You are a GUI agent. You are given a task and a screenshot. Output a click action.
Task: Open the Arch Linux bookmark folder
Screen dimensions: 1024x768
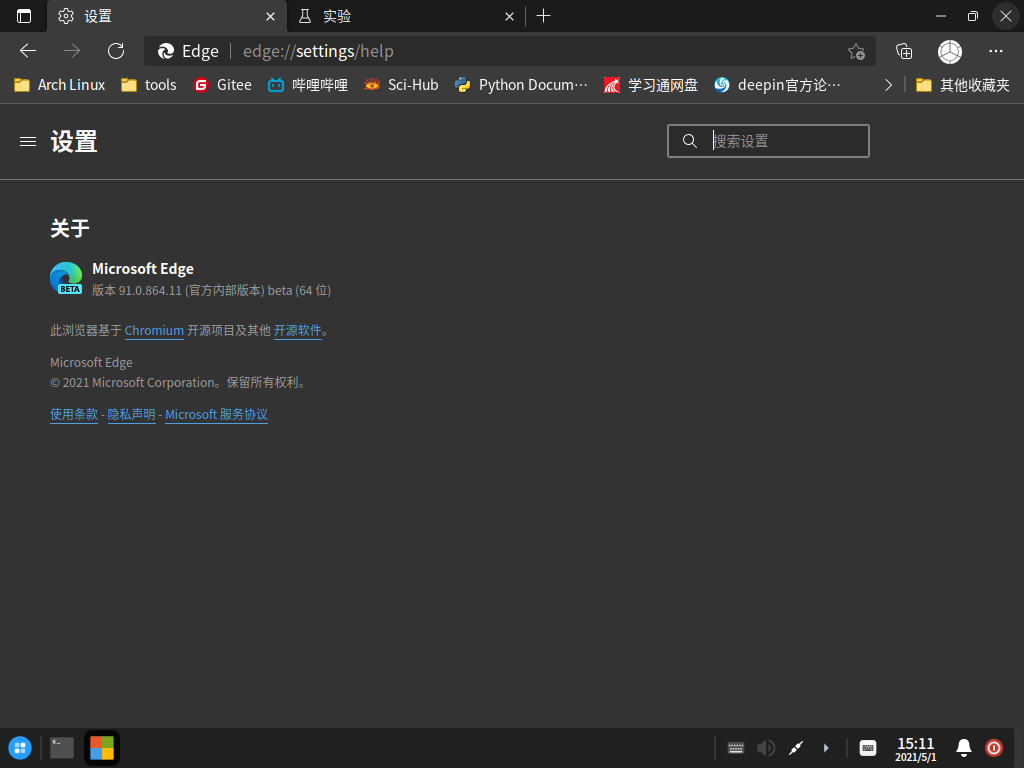click(x=59, y=85)
